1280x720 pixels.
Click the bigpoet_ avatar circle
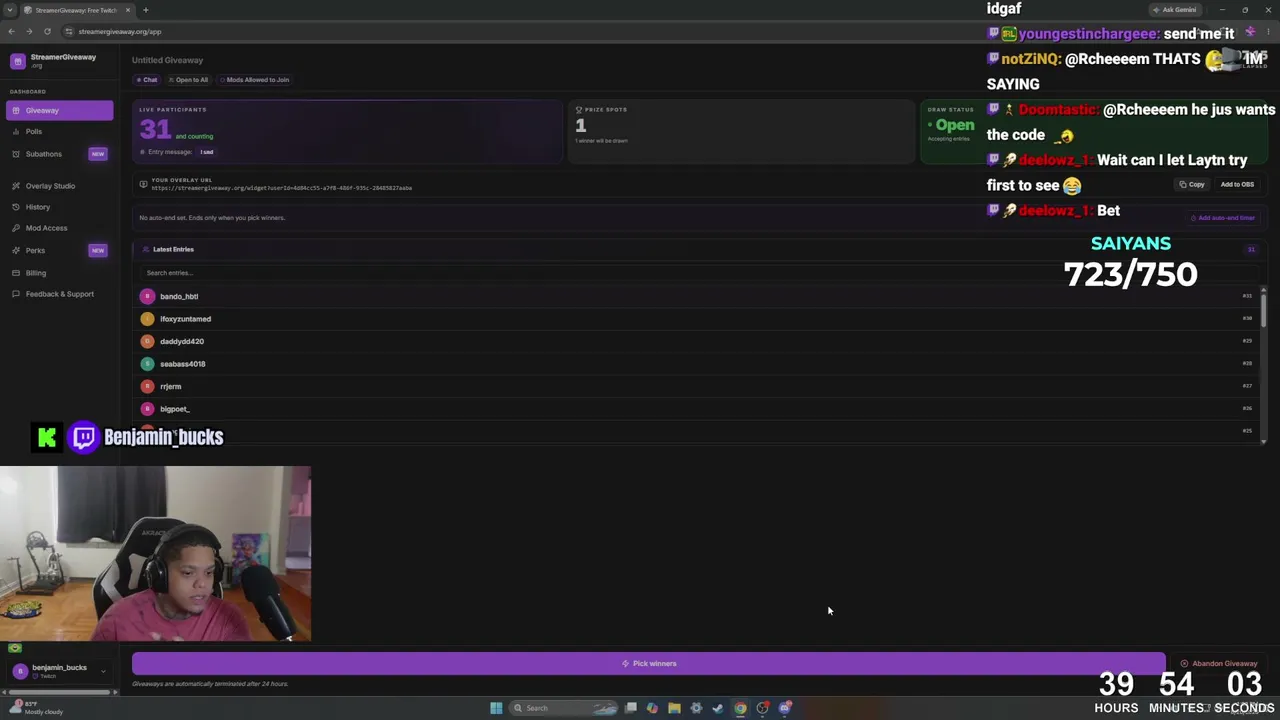147,409
